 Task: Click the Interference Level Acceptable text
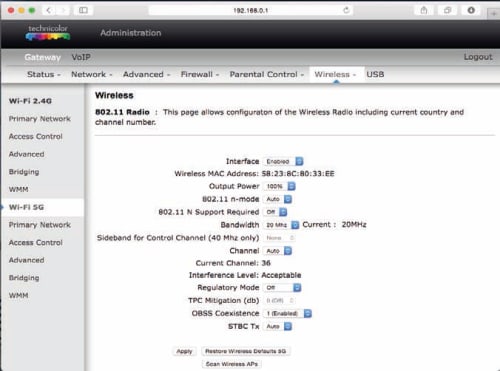[x=281, y=275]
